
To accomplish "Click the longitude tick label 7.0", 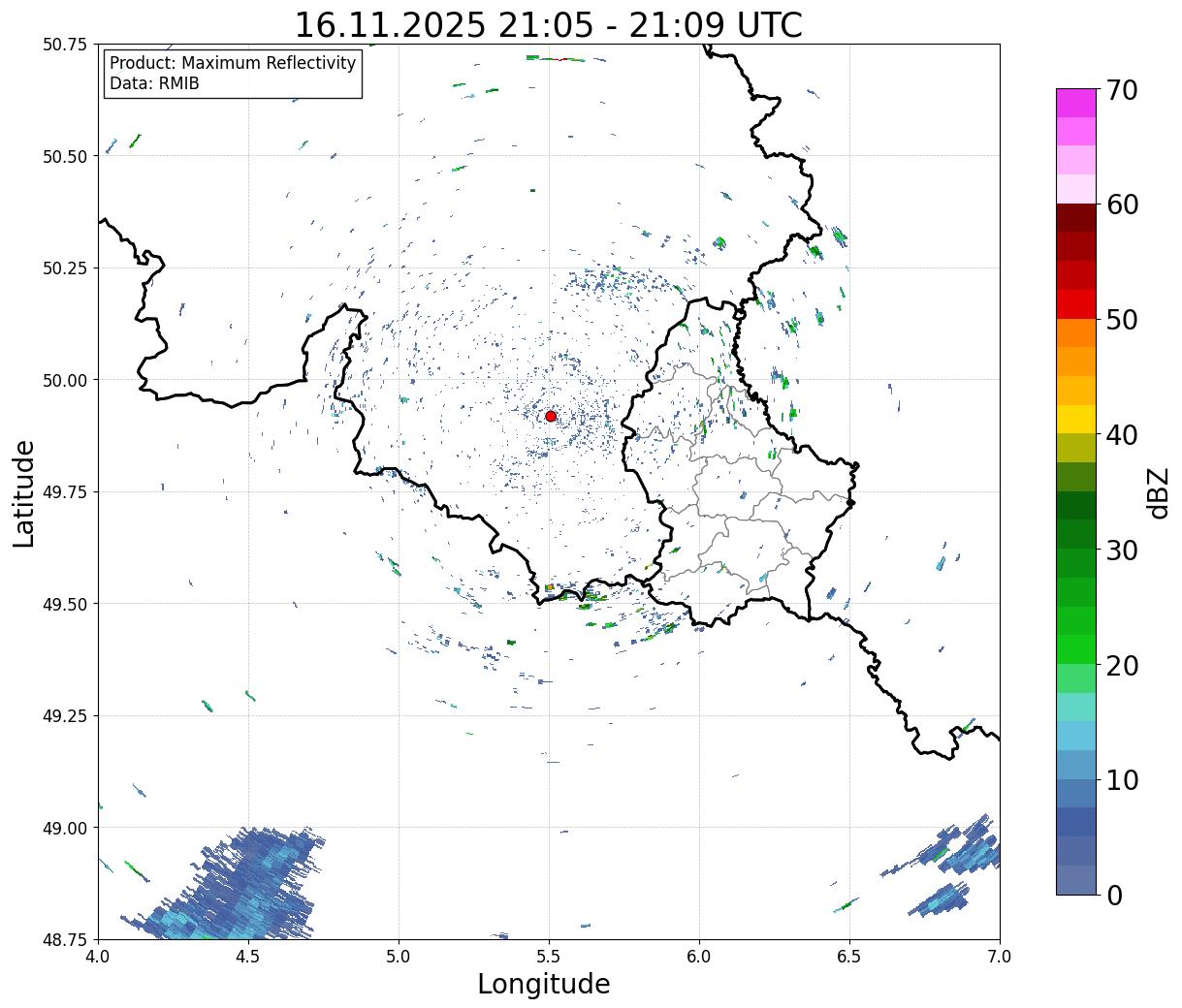I will pyautogui.click(x=1000, y=957).
